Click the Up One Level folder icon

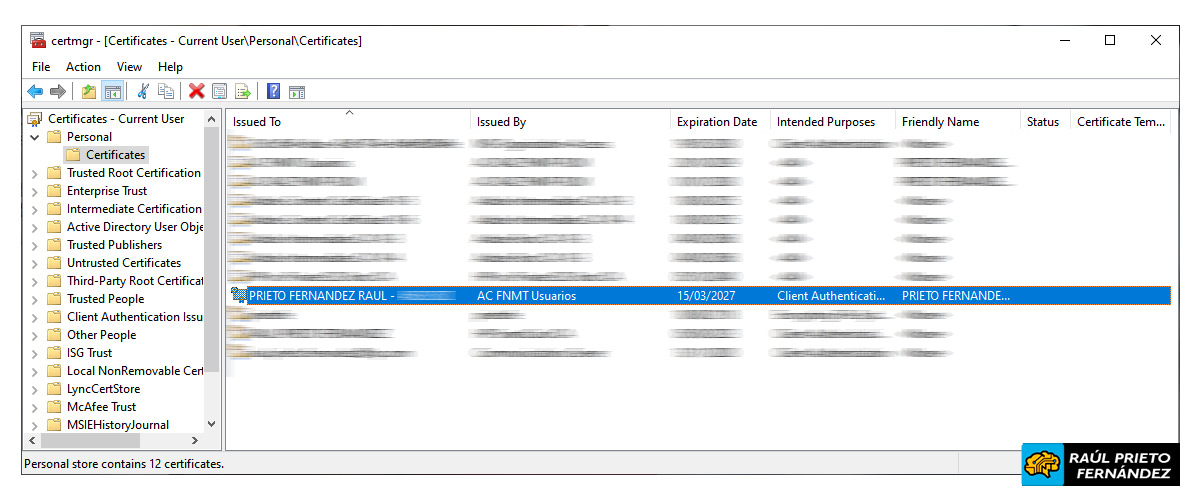[x=89, y=92]
